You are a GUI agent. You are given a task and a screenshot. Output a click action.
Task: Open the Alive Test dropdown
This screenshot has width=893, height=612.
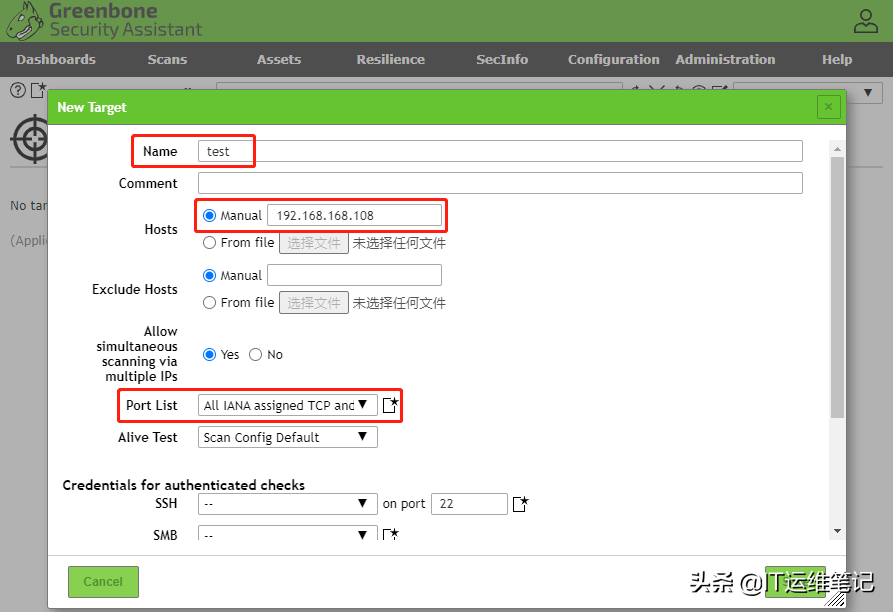point(287,436)
